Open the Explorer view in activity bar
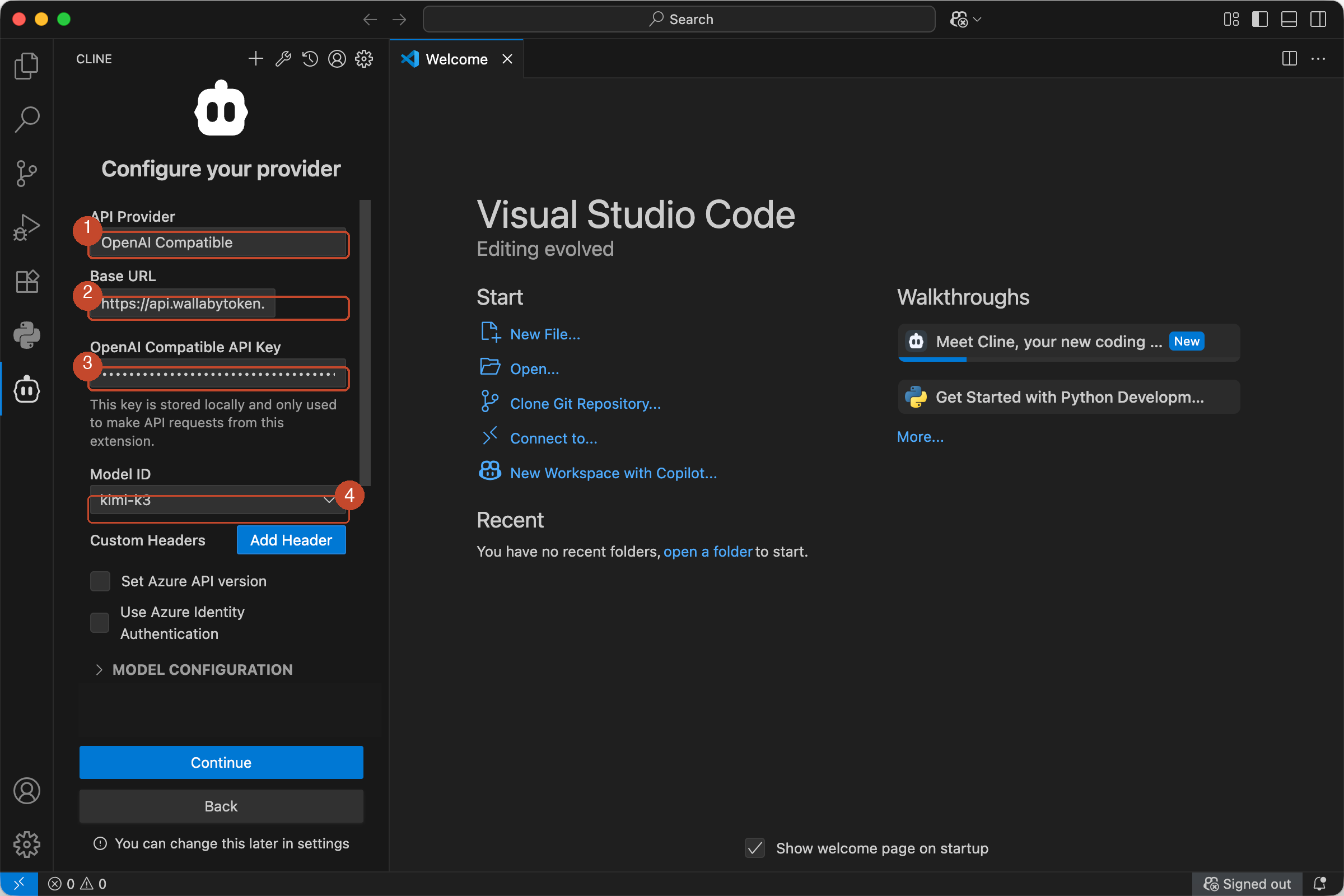 pos(26,66)
